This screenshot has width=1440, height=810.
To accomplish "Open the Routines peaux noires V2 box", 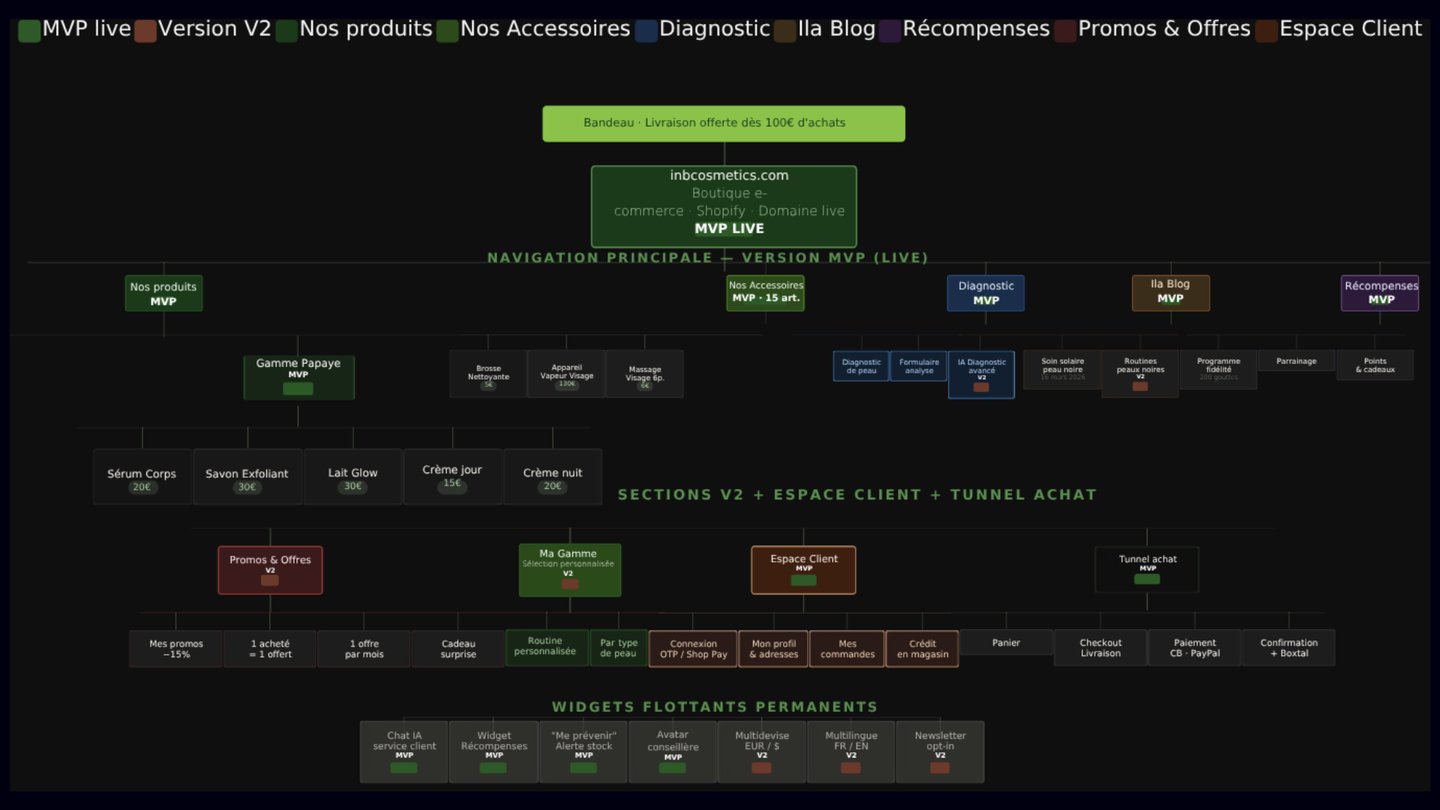I will [1140, 374].
